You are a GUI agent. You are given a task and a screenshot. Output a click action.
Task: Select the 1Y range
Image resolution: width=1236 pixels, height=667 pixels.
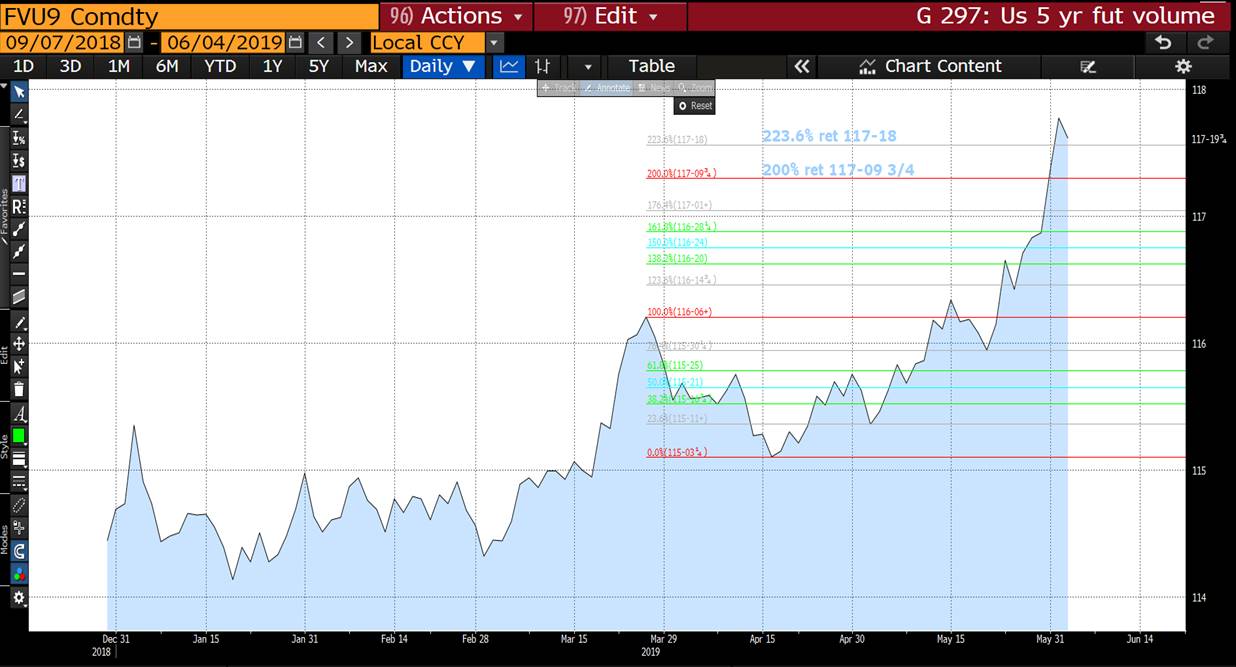click(272, 66)
